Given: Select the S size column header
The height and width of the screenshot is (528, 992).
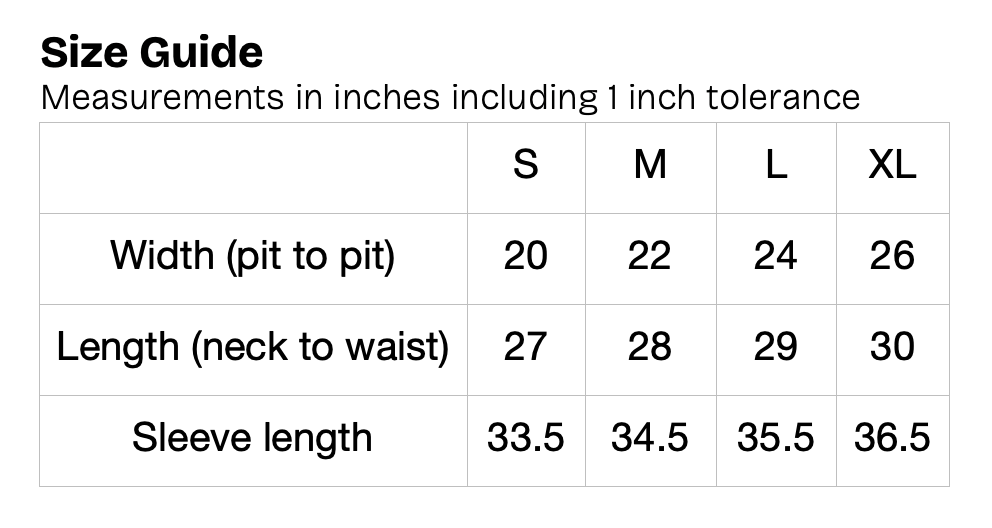Looking at the screenshot, I should (x=525, y=166).
